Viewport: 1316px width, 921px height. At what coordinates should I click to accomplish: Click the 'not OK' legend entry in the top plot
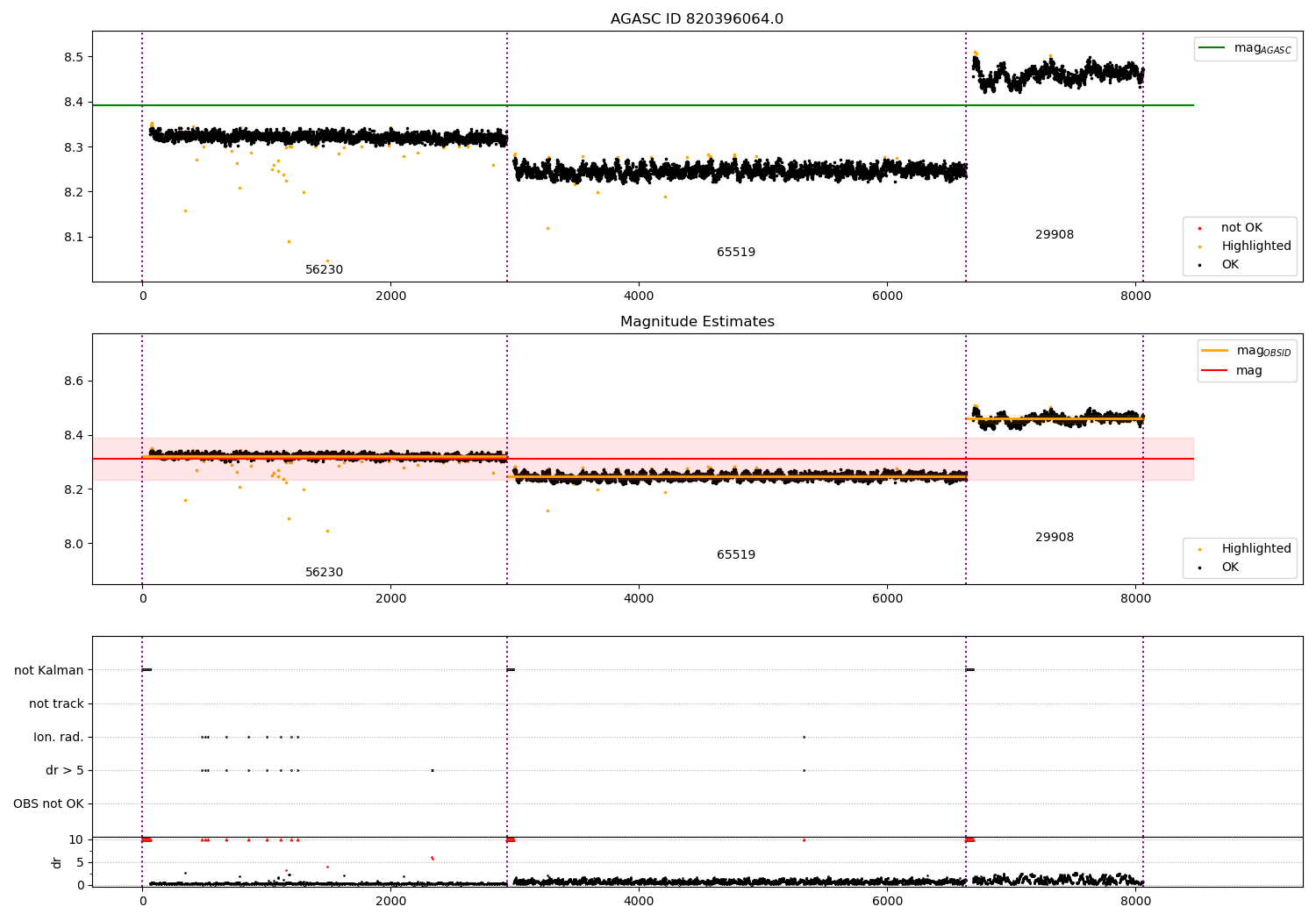[1241, 228]
